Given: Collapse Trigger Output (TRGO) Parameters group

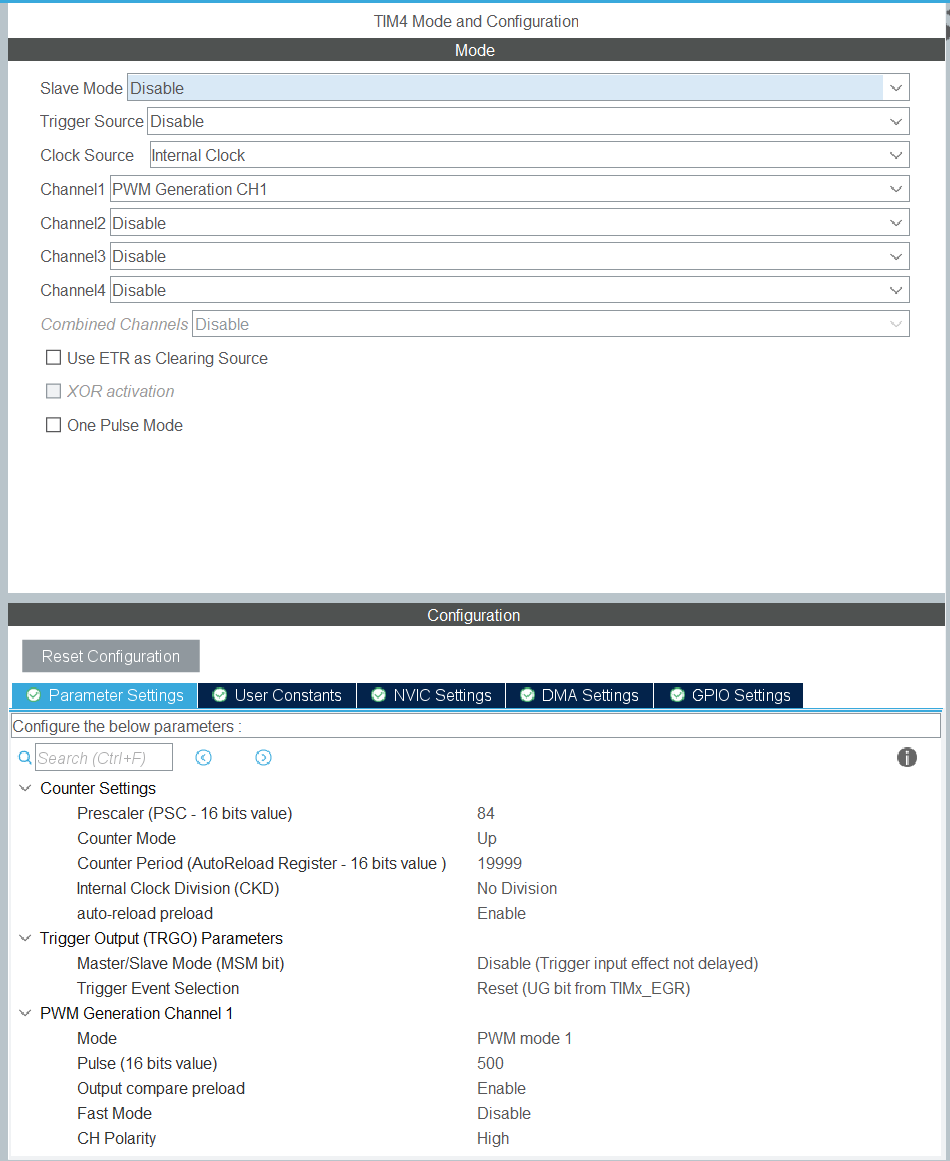Looking at the screenshot, I should [25, 938].
